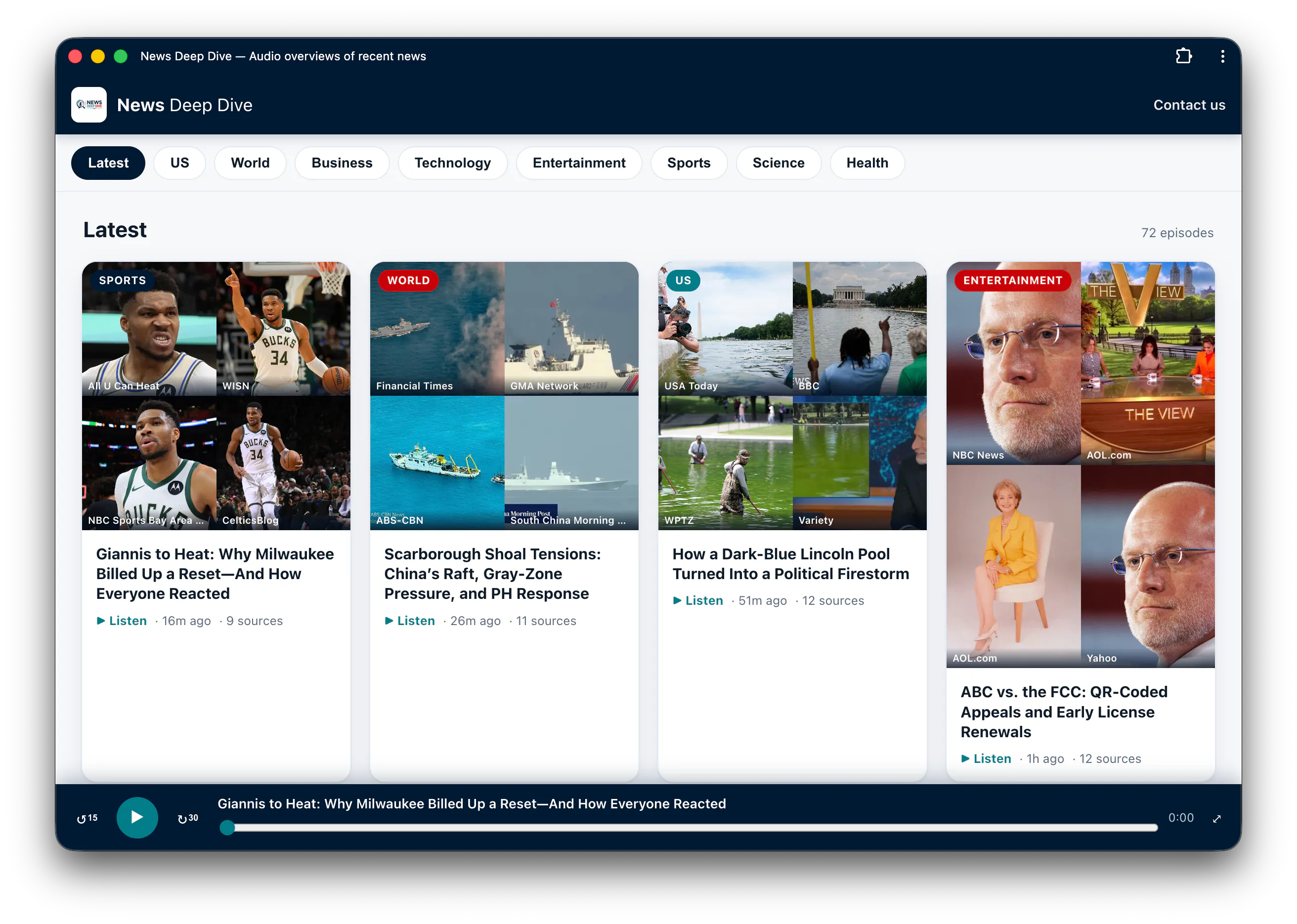Viewport: 1297px width, 924px height.
Task: Open the Technology category tab
Action: (x=452, y=163)
